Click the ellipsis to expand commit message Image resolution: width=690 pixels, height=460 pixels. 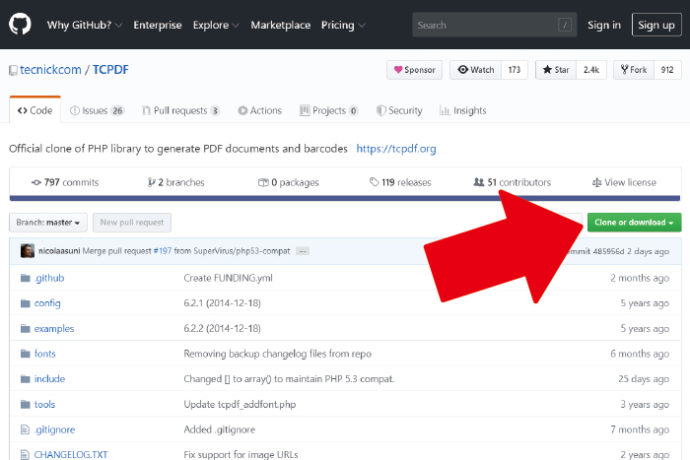pos(302,251)
